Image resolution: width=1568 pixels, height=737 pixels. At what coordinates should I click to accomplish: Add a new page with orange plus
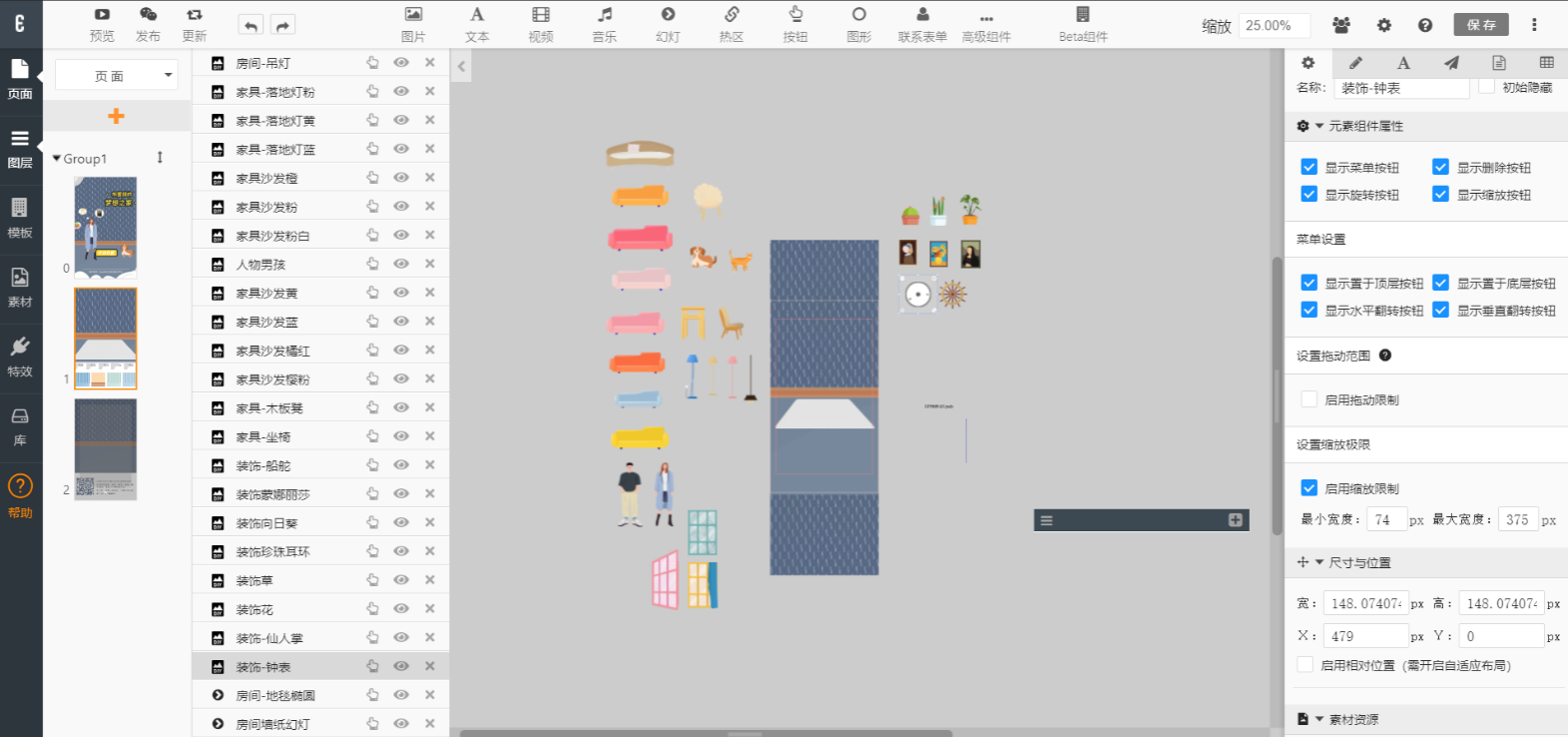pos(117,116)
